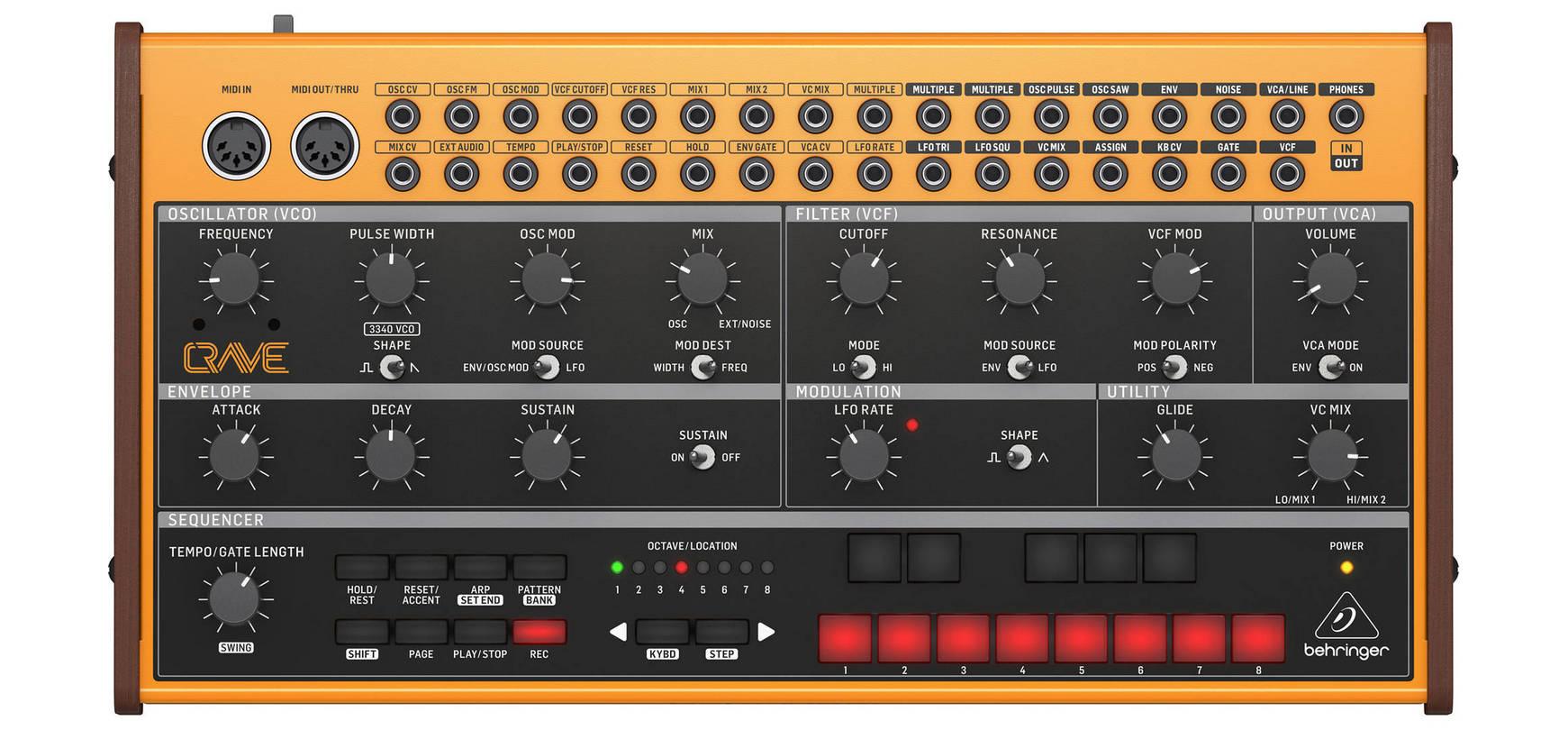The height and width of the screenshot is (730, 1568).
Task: Click the left arrow octave icon
Action: (x=618, y=632)
